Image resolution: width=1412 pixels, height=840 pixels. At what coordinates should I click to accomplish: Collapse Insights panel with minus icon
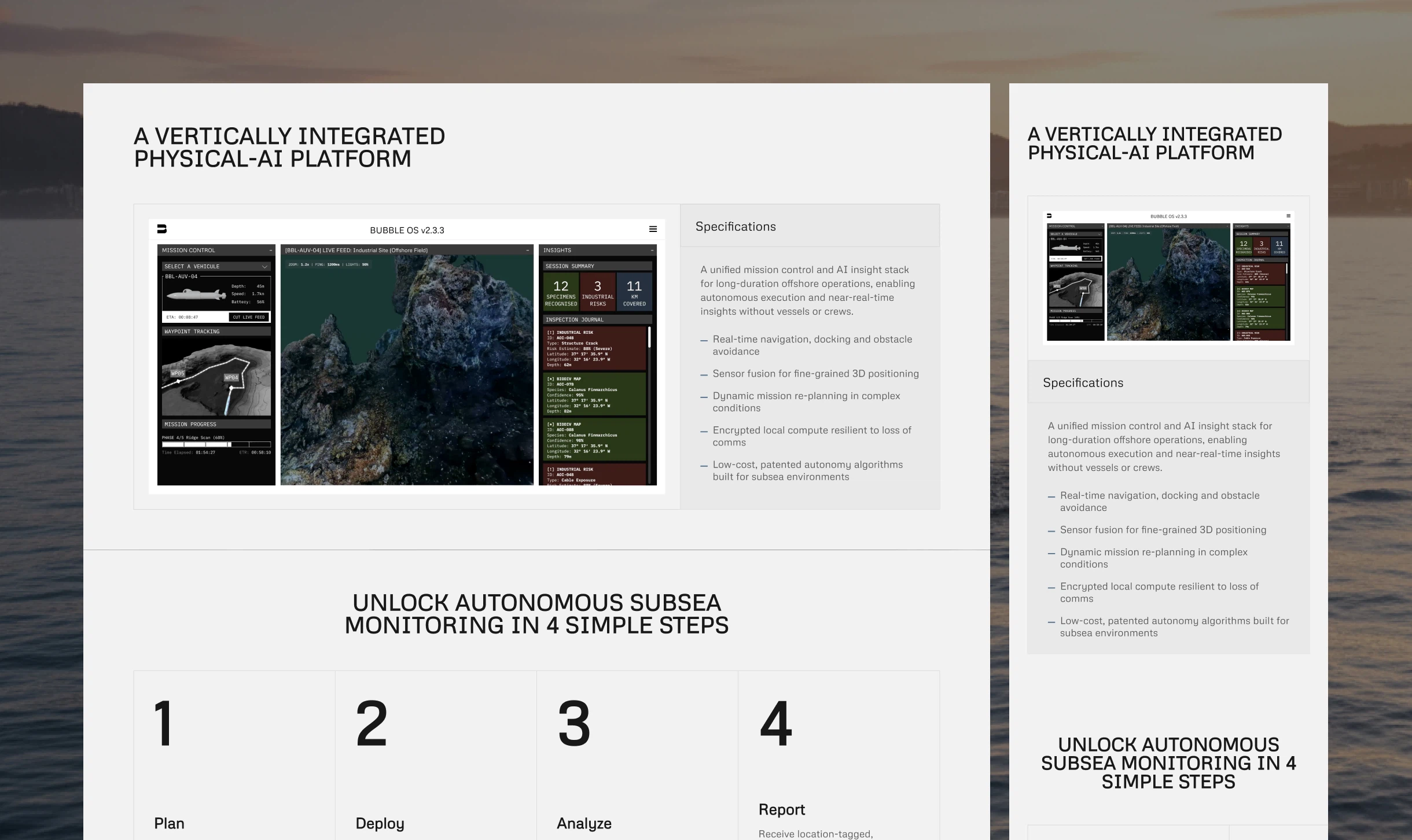(652, 250)
